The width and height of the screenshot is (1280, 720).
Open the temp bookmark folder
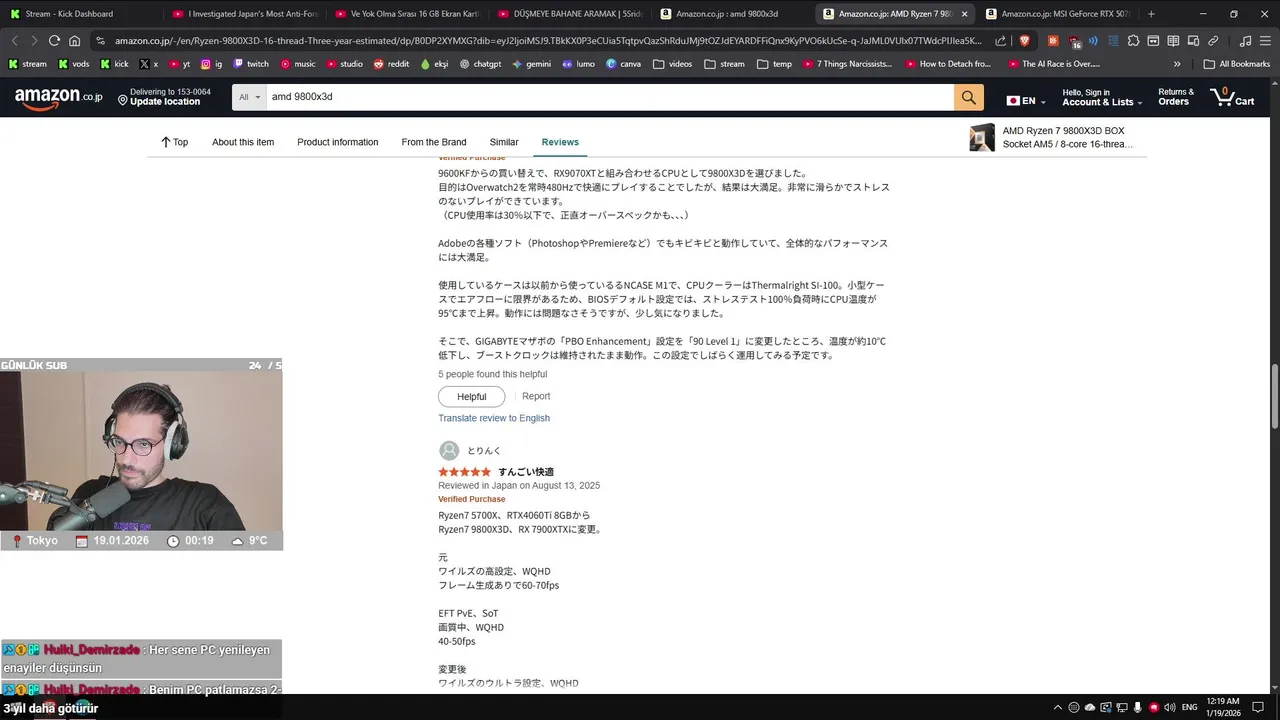click(775, 64)
